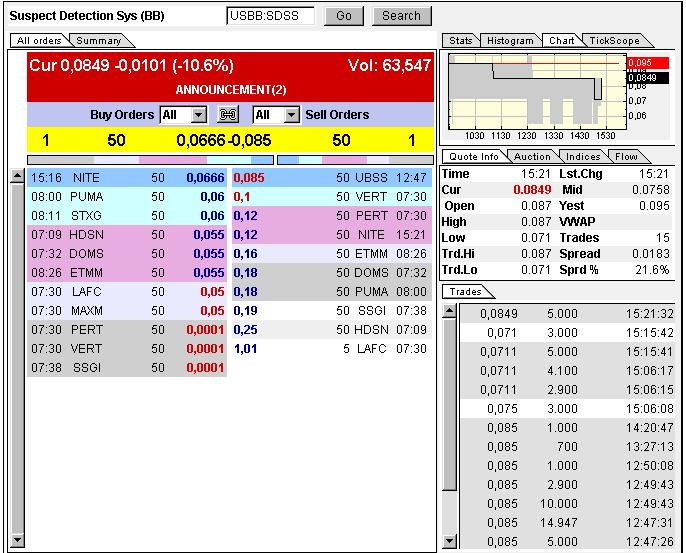The image size is (686, 553).
Task: Click the black 0,0849 price marker on chart
Action: click(642, 77)
